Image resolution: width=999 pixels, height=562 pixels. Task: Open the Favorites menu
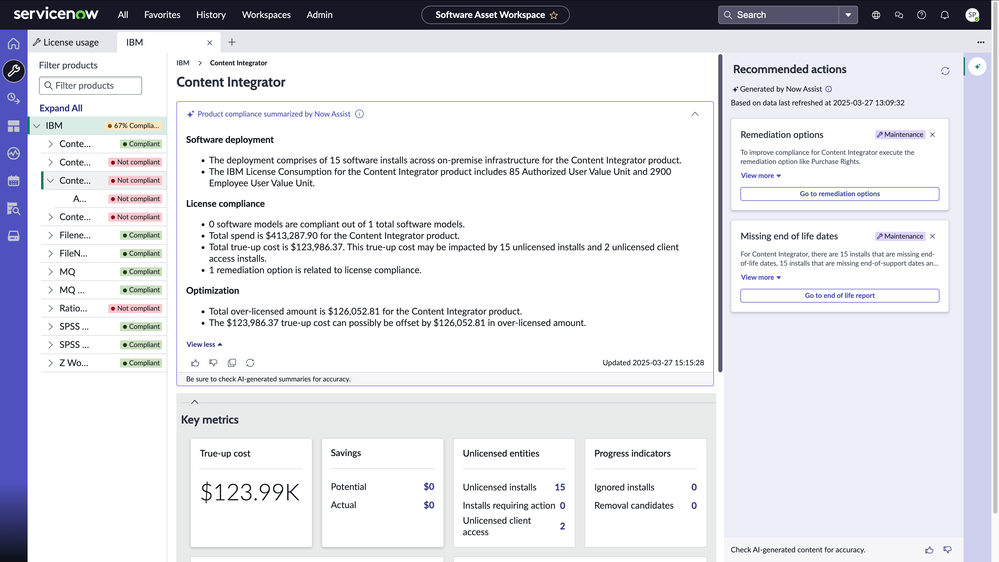162,15
